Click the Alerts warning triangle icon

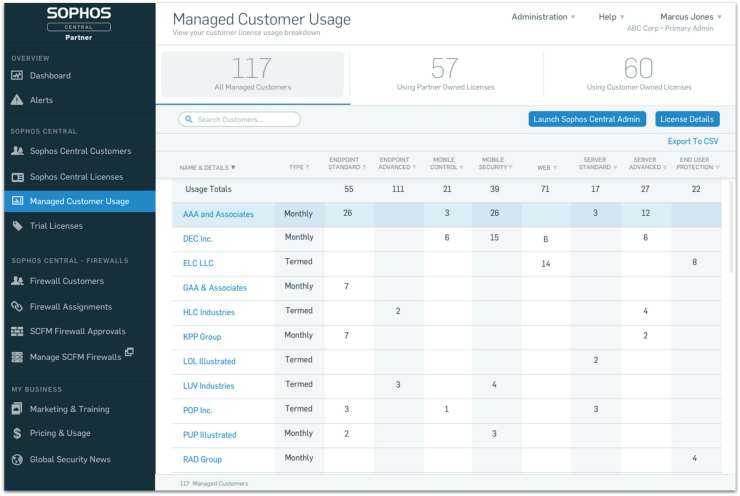point(17,100)
